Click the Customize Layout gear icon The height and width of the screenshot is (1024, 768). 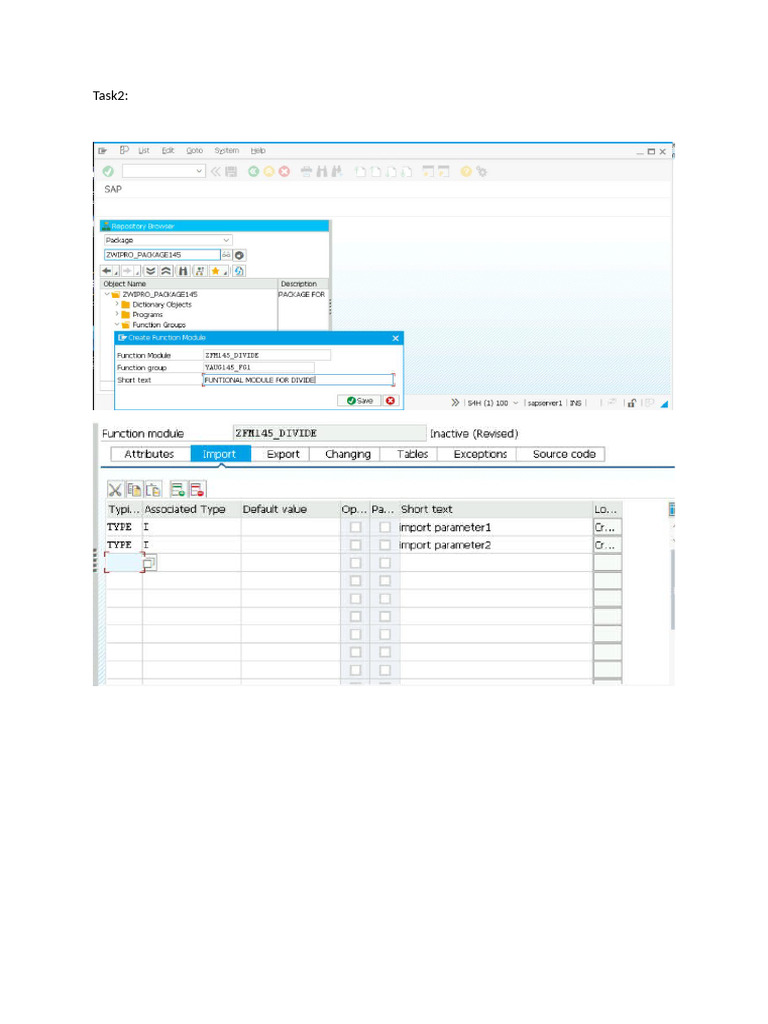[x=481, y=172]
